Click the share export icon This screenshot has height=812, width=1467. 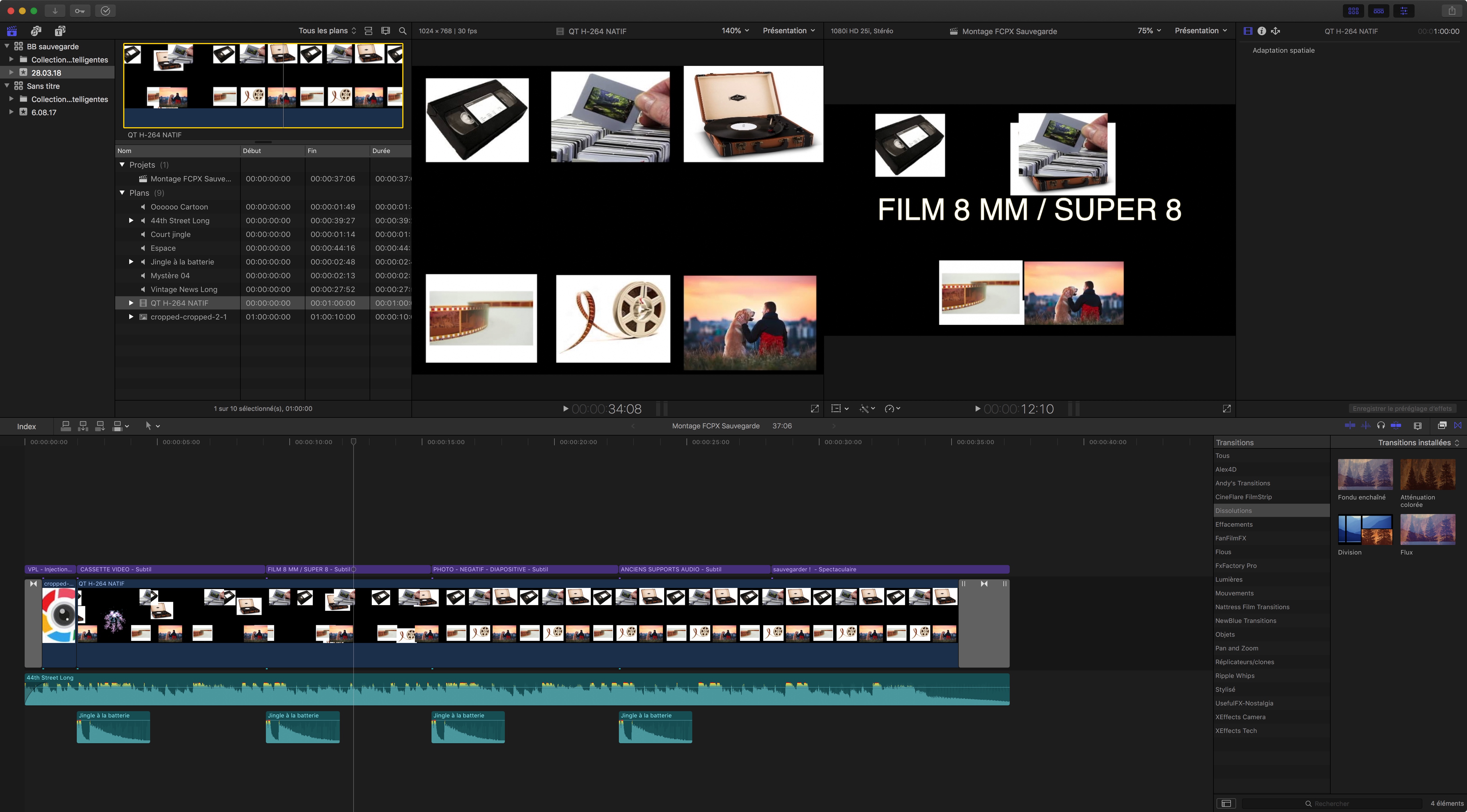pos(1452,11)
